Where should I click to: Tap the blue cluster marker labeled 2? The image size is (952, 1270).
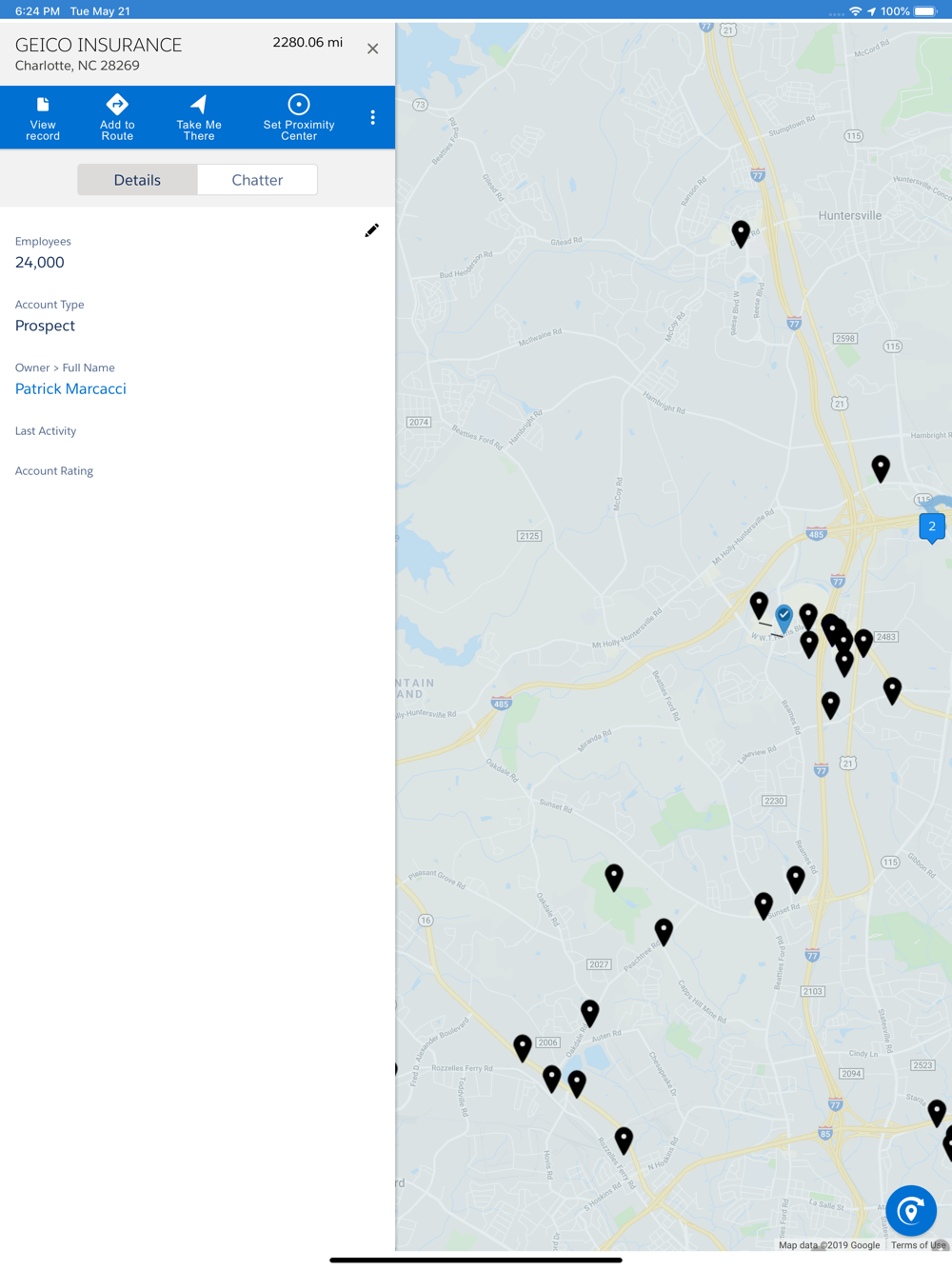932,526
